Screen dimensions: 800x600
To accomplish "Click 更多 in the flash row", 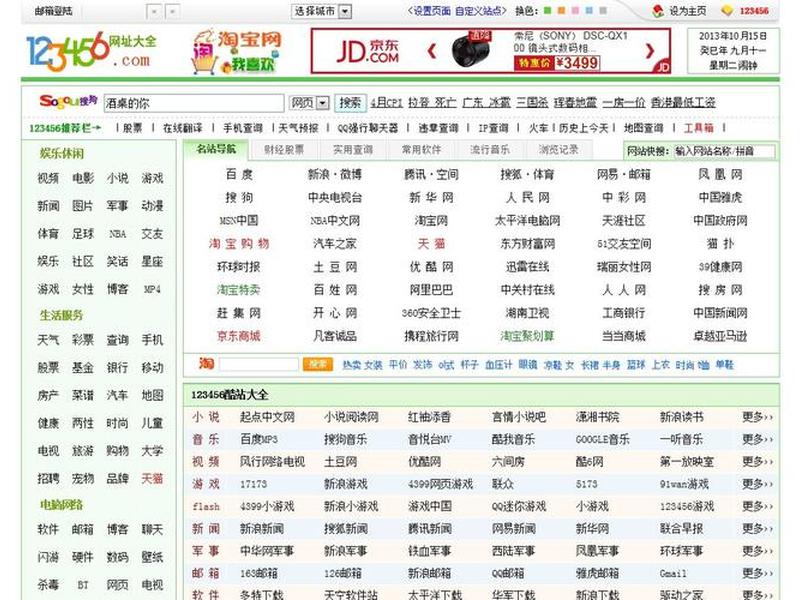I will (757, 506).
